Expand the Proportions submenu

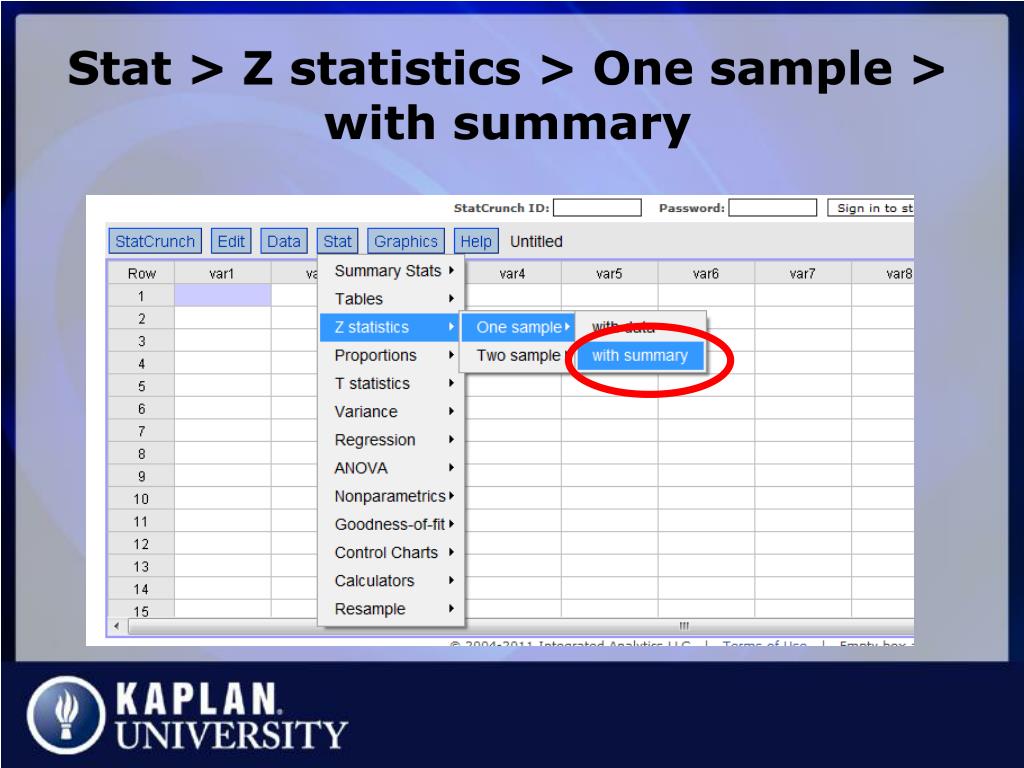pos(392,355)
